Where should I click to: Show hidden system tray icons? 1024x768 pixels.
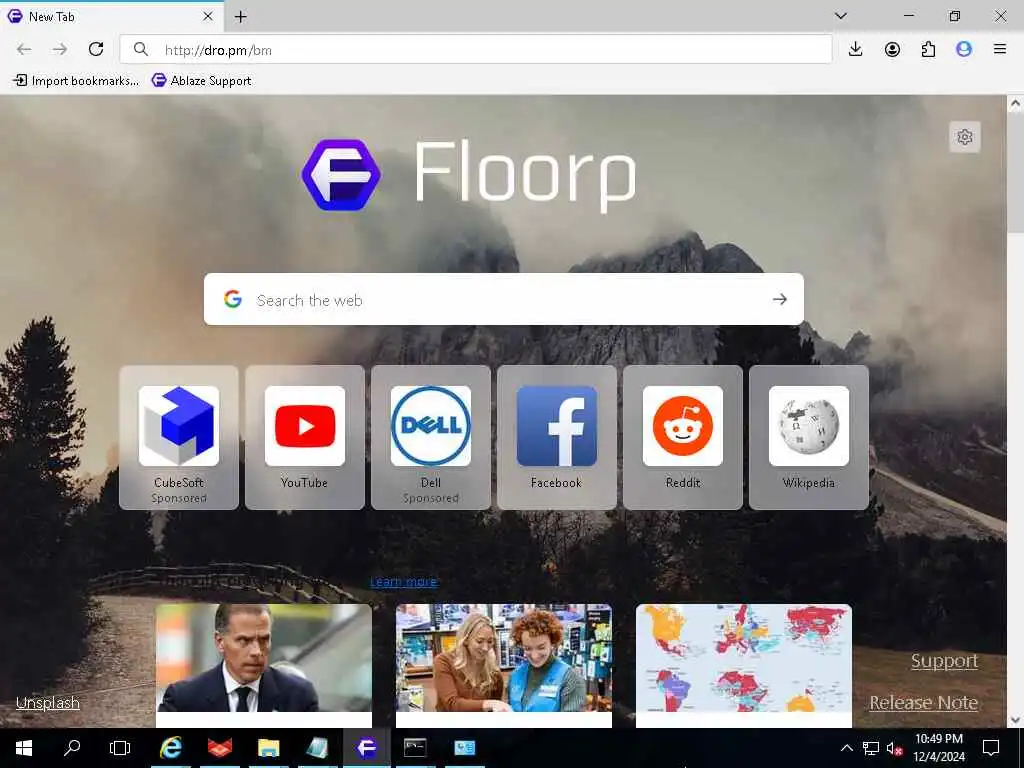846,748
